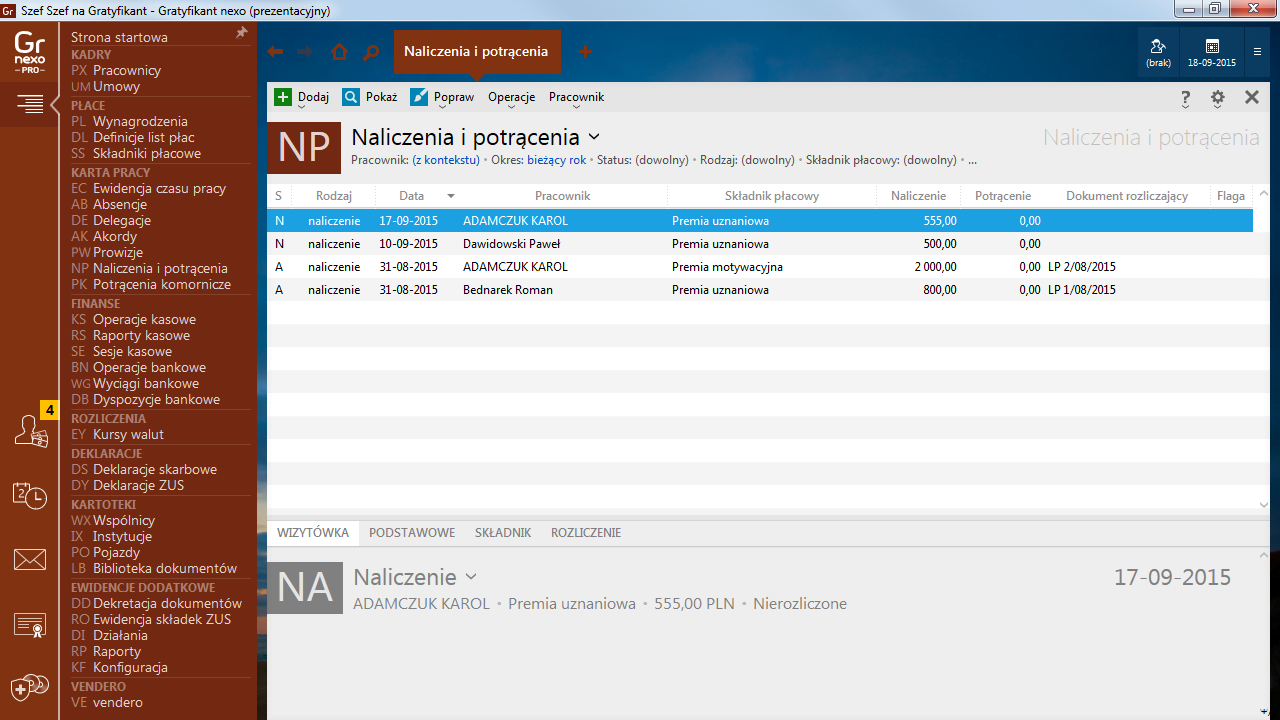Pin the side menu with pushpin icon
The image size is (1280, 720).
pyautogui.click(x=241, y=34)
